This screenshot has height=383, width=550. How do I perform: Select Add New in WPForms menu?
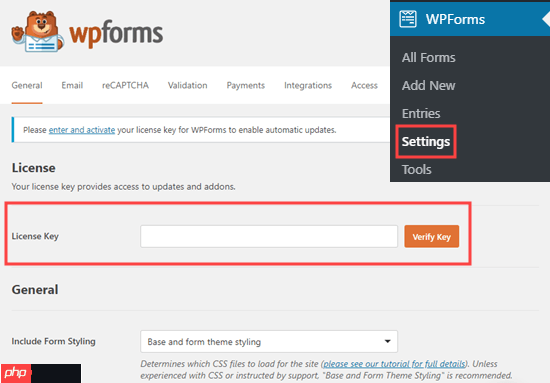[428, 86]
